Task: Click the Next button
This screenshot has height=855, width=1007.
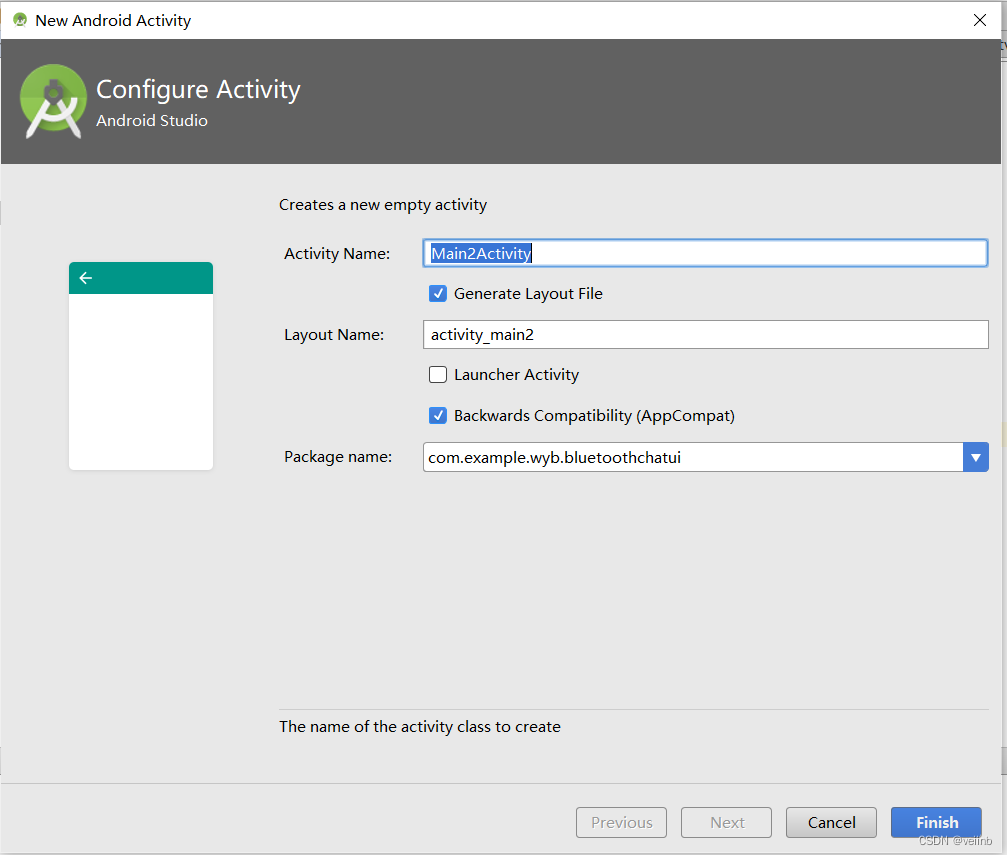Action: (x=727, y=822)
